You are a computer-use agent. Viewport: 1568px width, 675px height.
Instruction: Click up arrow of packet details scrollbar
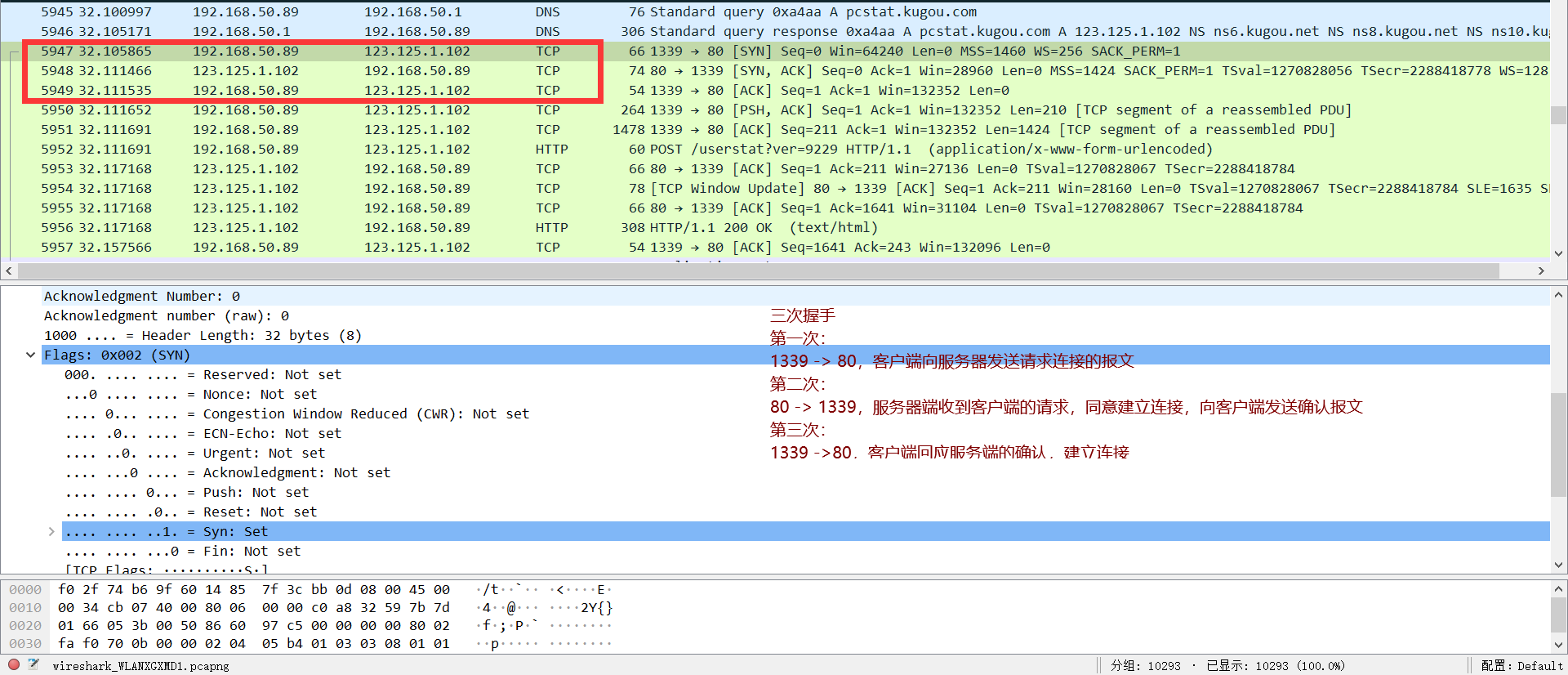point(1558,295)
